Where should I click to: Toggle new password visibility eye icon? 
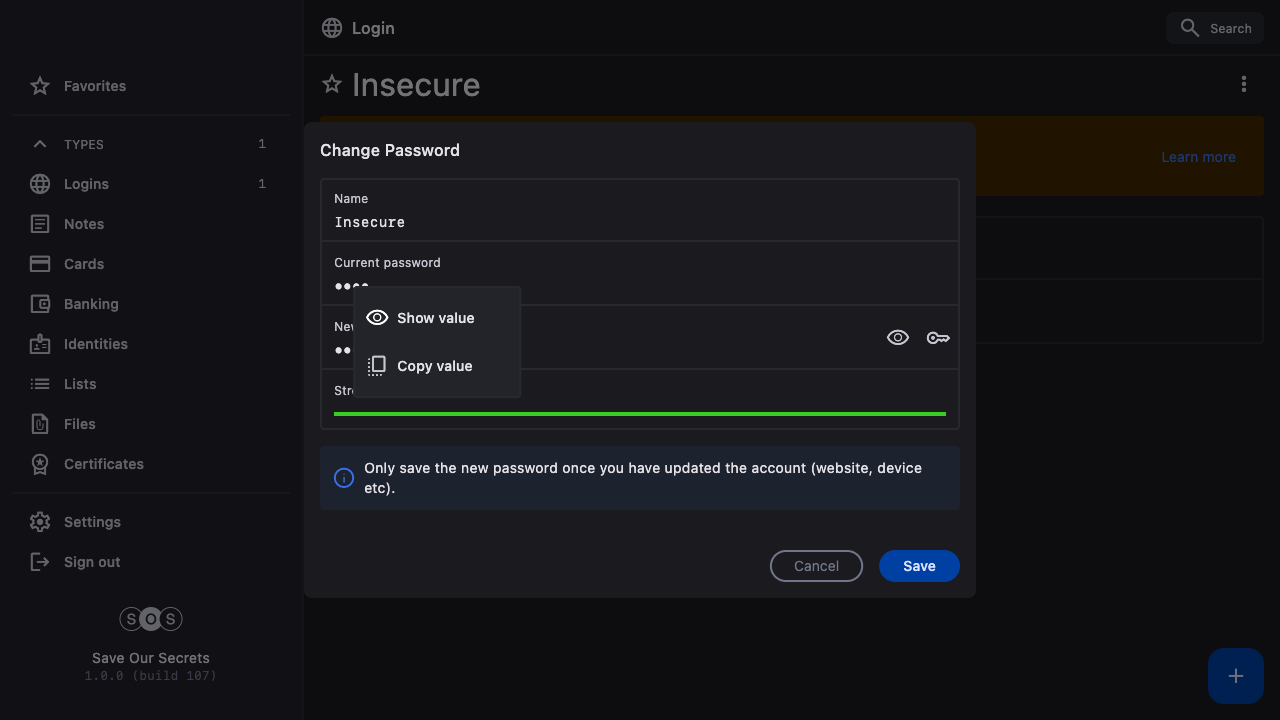[898, 338]
